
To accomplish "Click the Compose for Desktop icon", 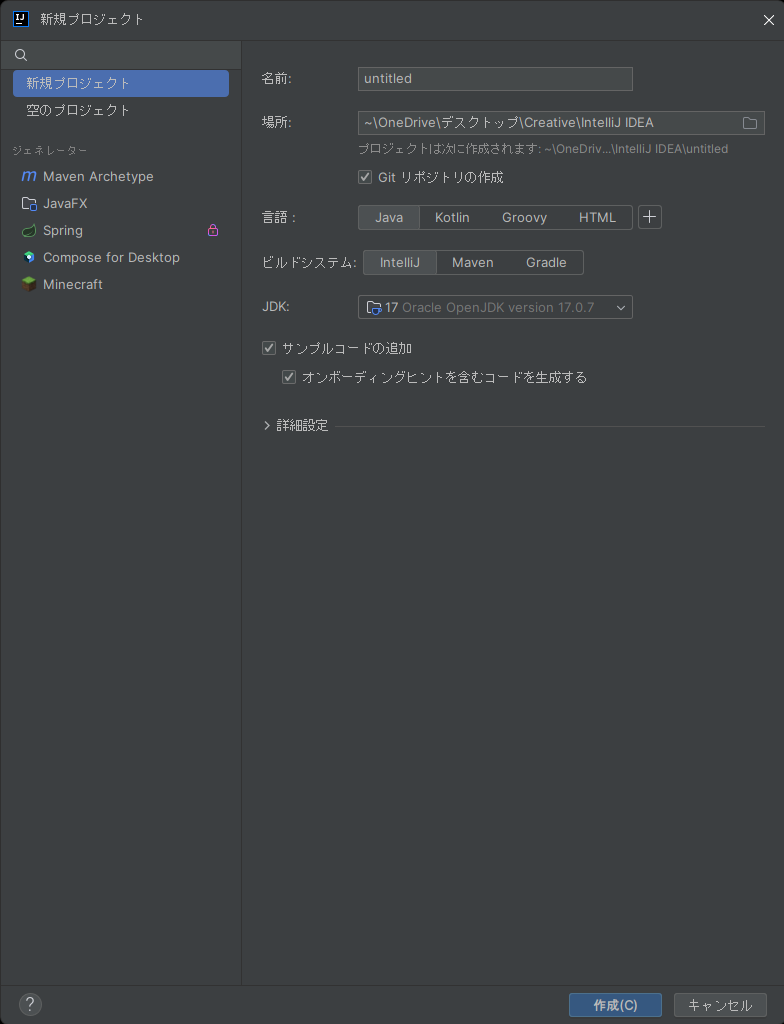I will pos(29,257).
